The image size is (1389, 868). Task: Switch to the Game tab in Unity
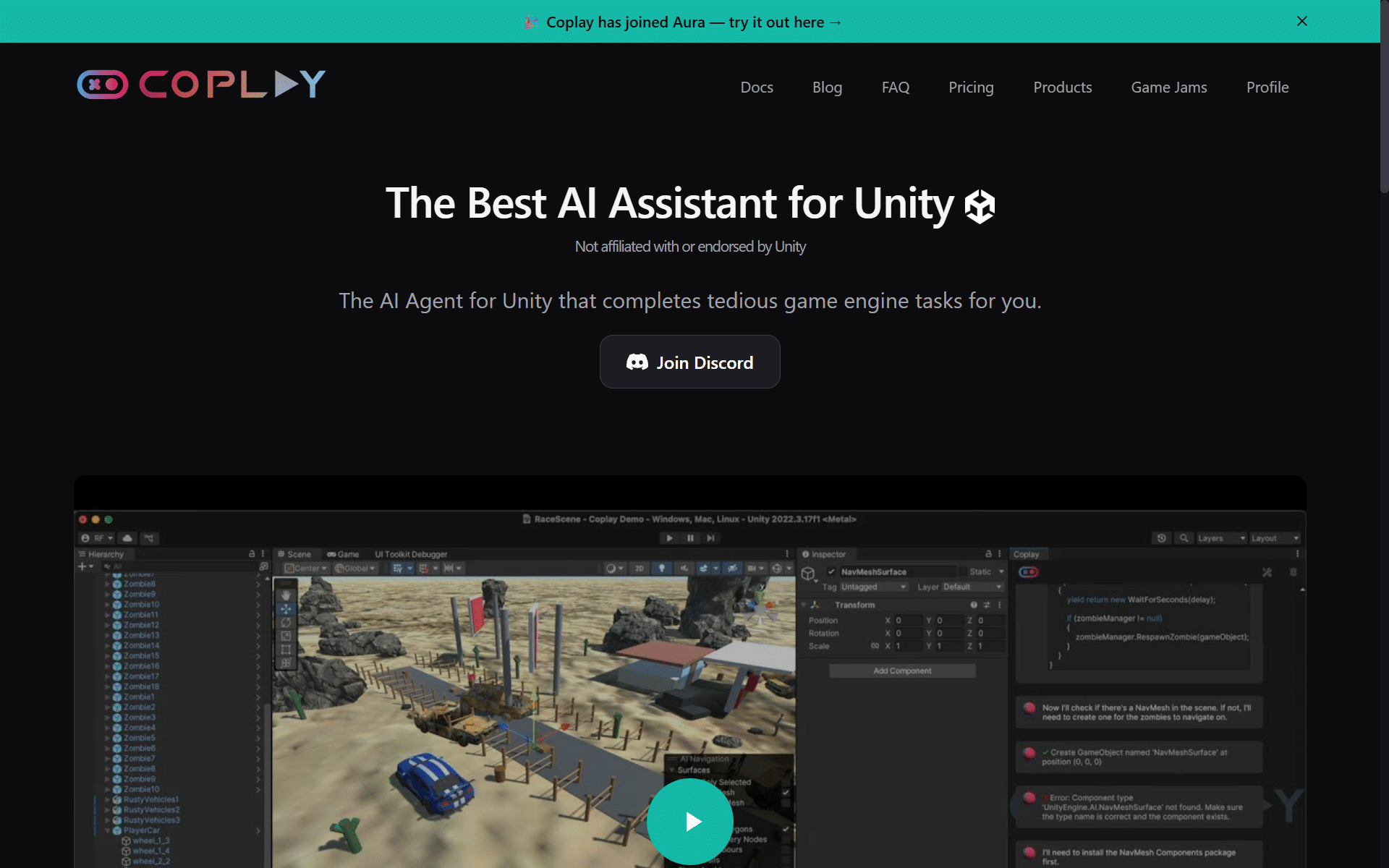click(343, 554)
